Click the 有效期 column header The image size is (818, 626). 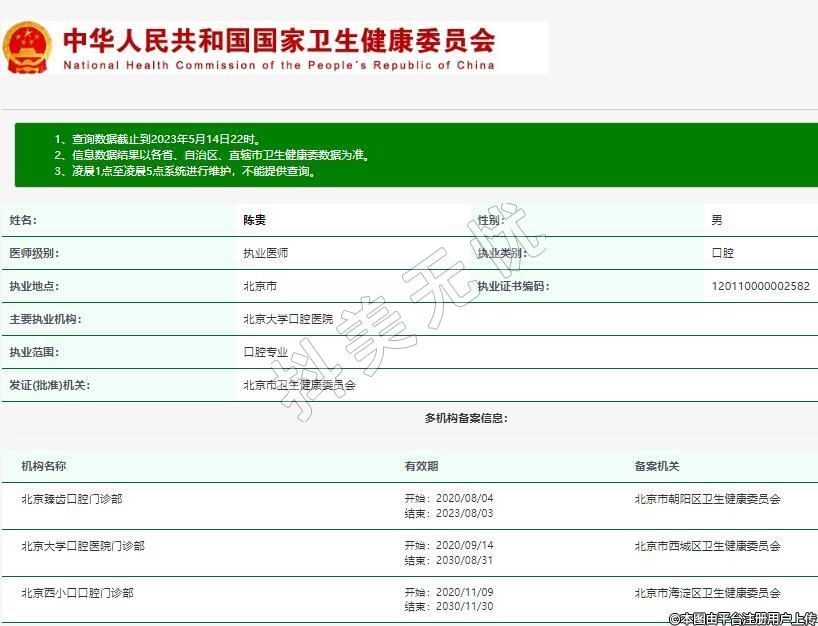point(421,466)
